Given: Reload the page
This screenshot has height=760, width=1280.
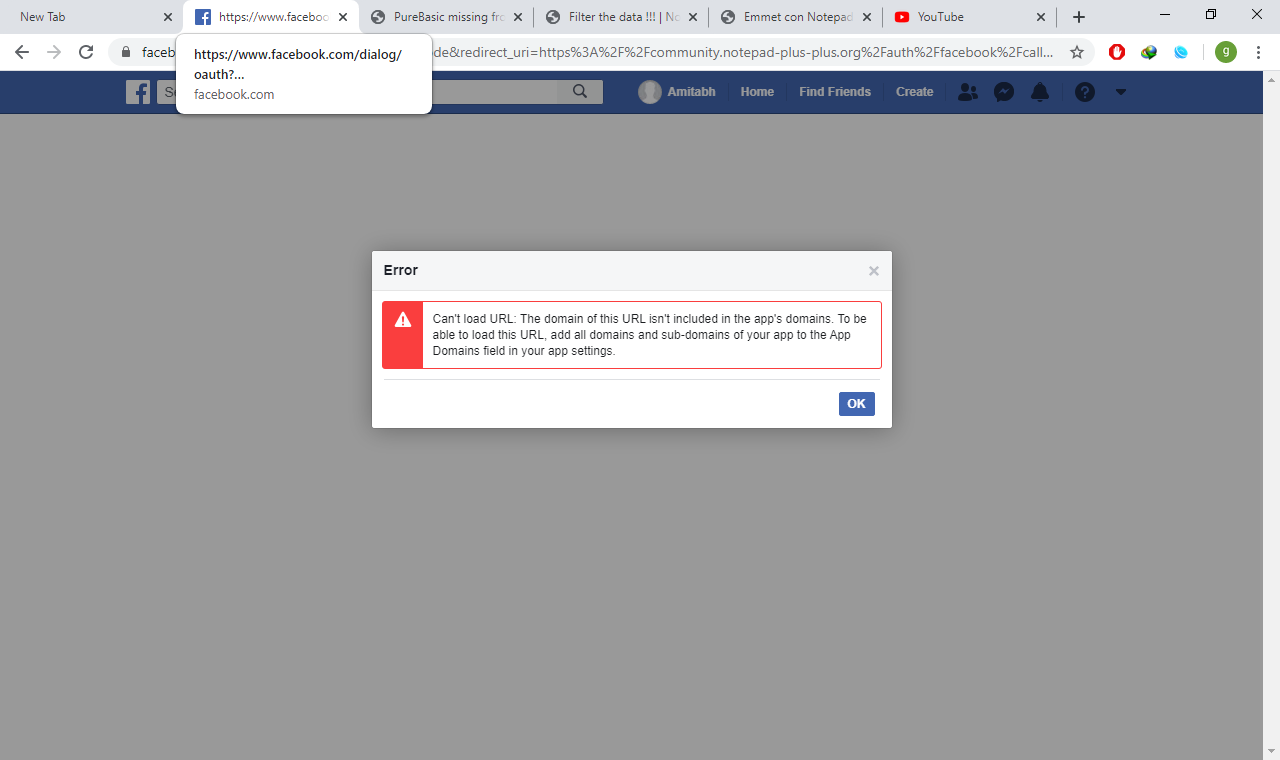Looking at the screenshot, I should click(86, 52).
